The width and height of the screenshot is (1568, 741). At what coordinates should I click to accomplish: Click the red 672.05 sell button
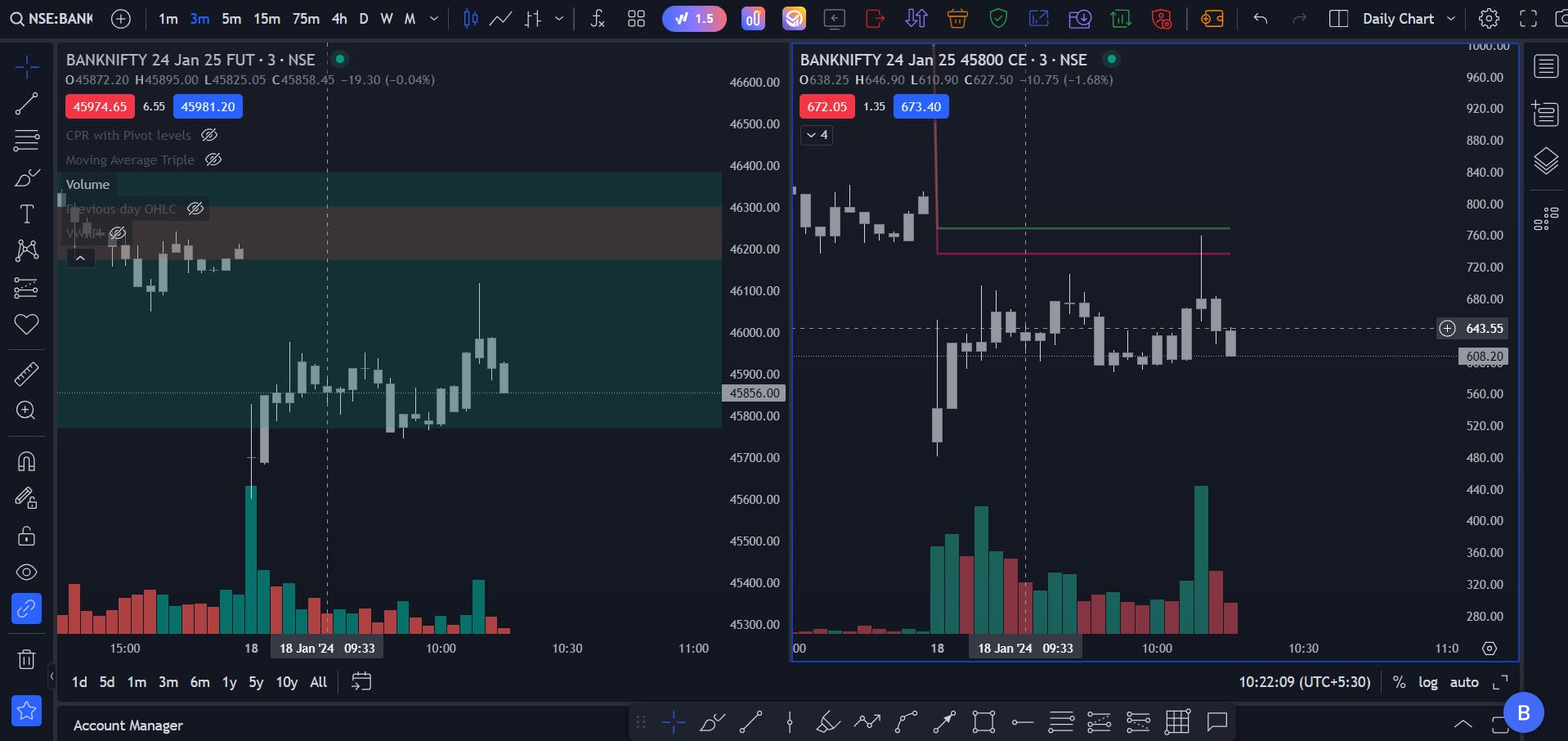827,106
